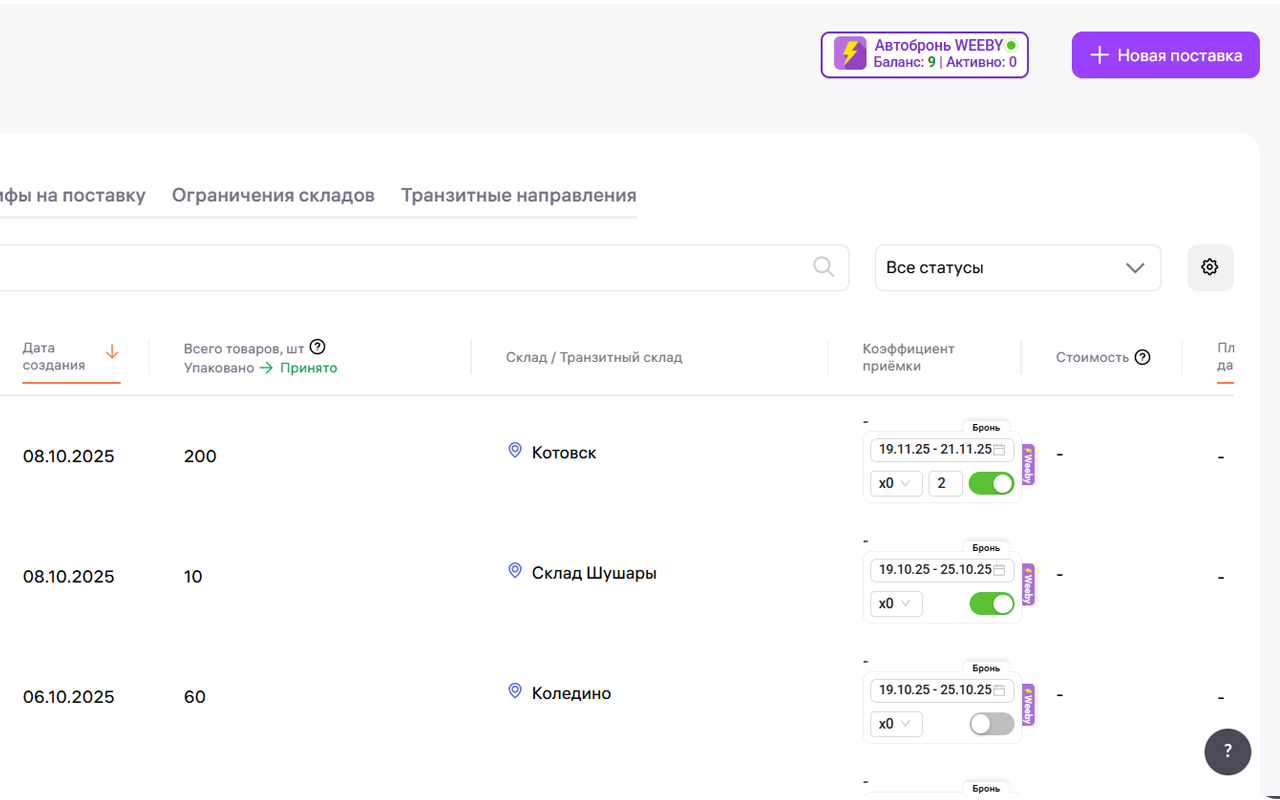Click help icon next to Стоимость
This screenshot has height=800, width=1280.
point(1142,357)
